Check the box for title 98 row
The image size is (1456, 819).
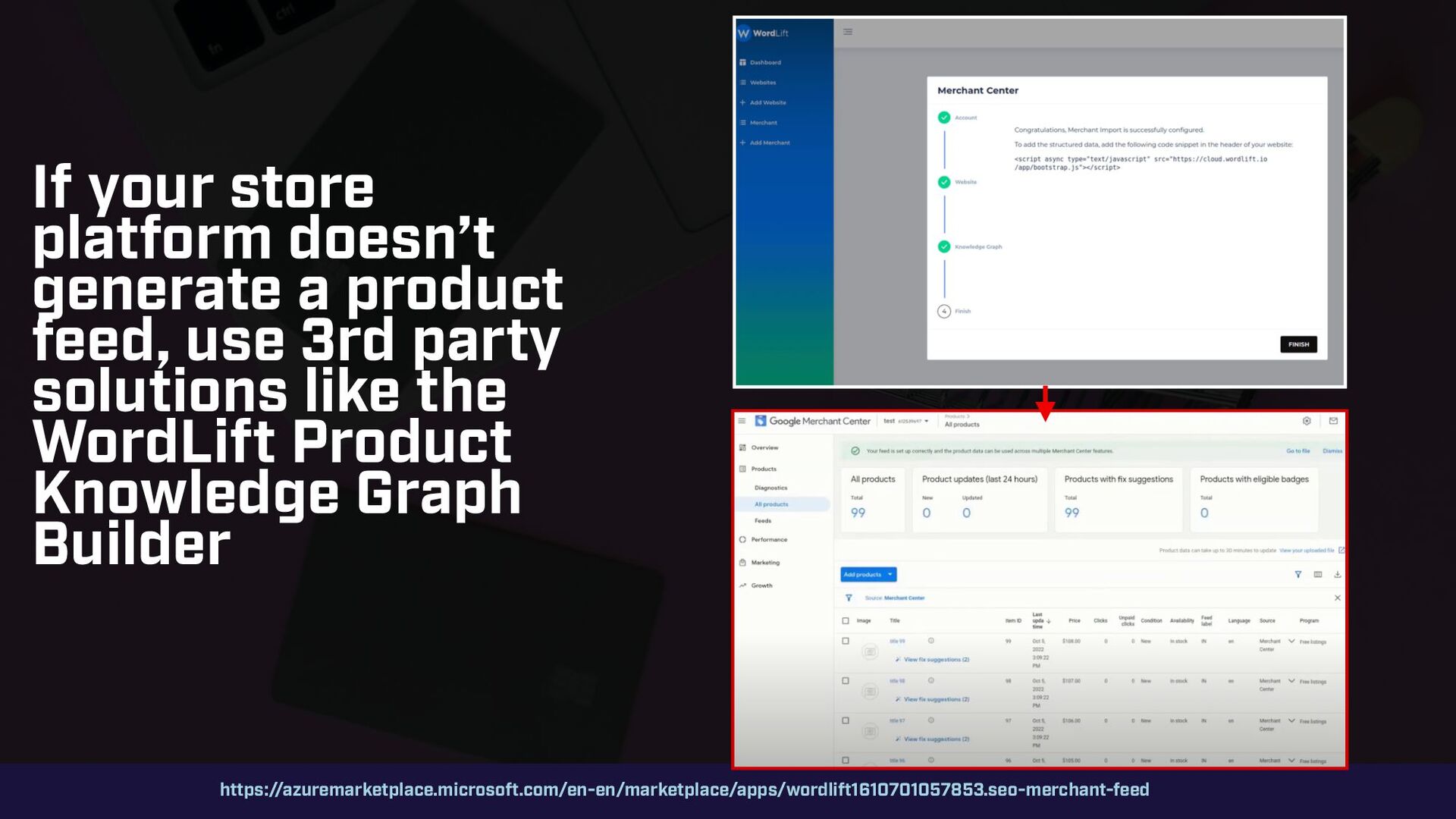pos(846,681)
